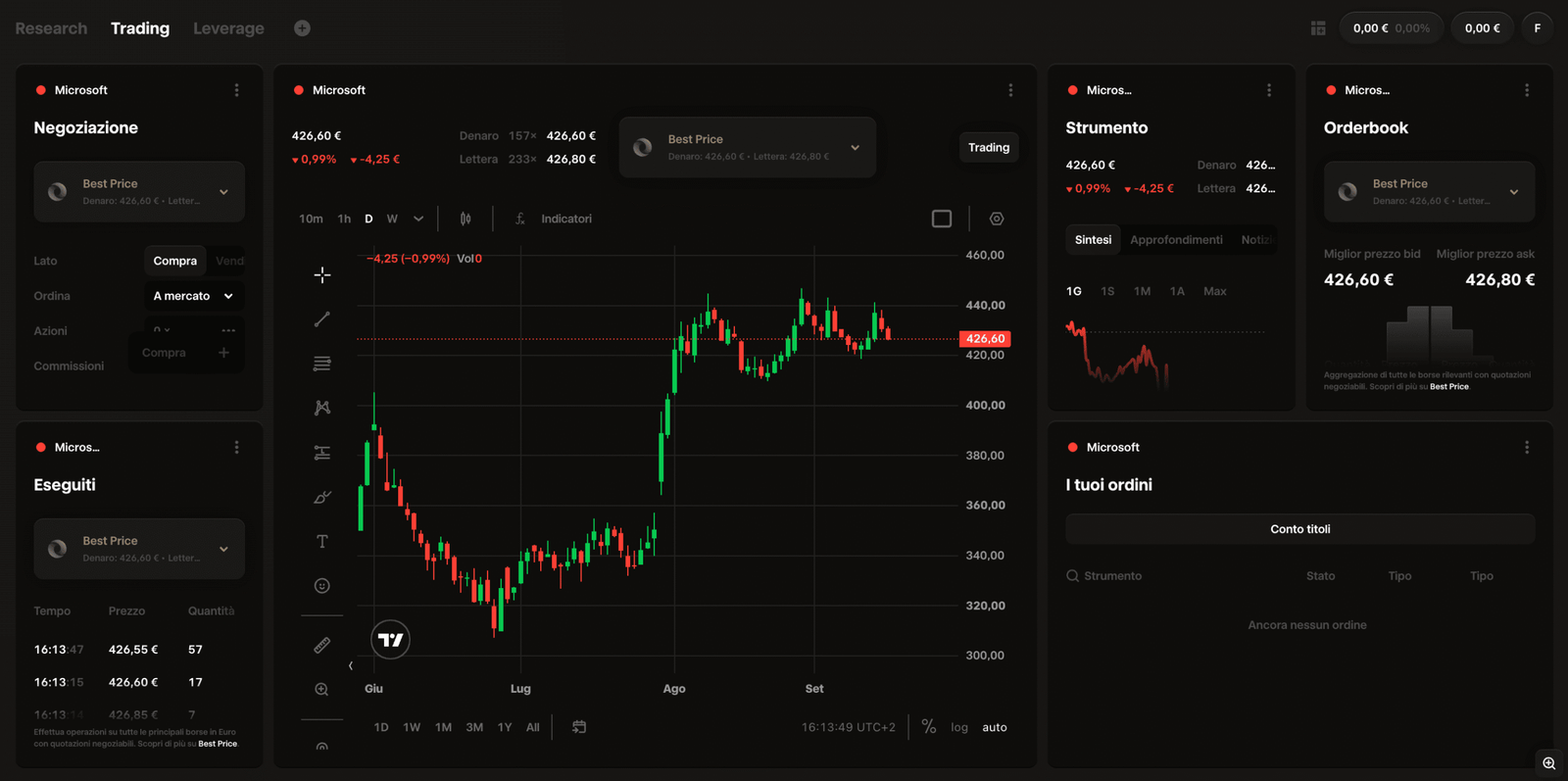Expand Best Price dropdown in Eseguiti

pyautogui.click(x=139, y=549)
